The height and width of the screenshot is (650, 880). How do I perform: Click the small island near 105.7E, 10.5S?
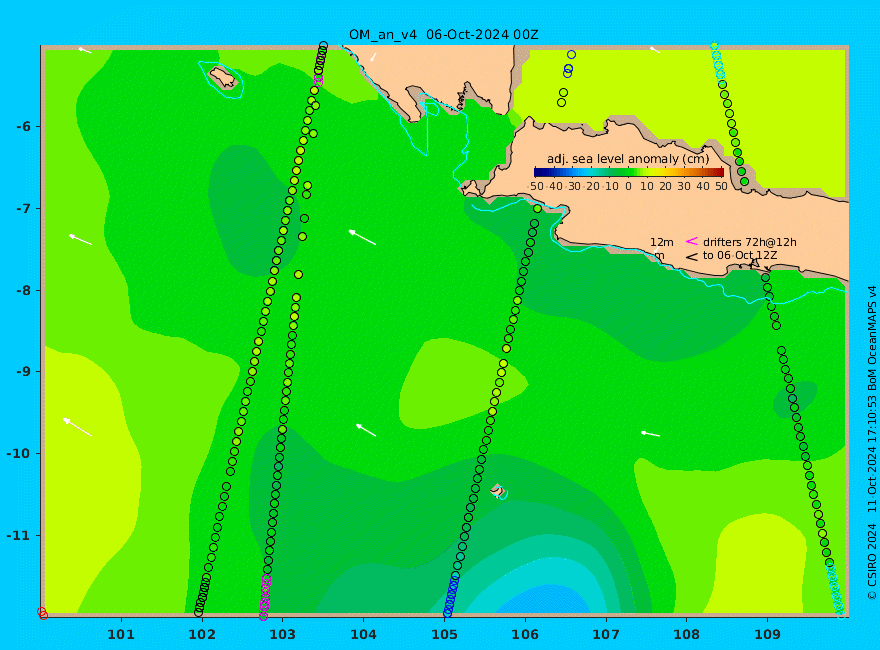[x=497, y=490]
